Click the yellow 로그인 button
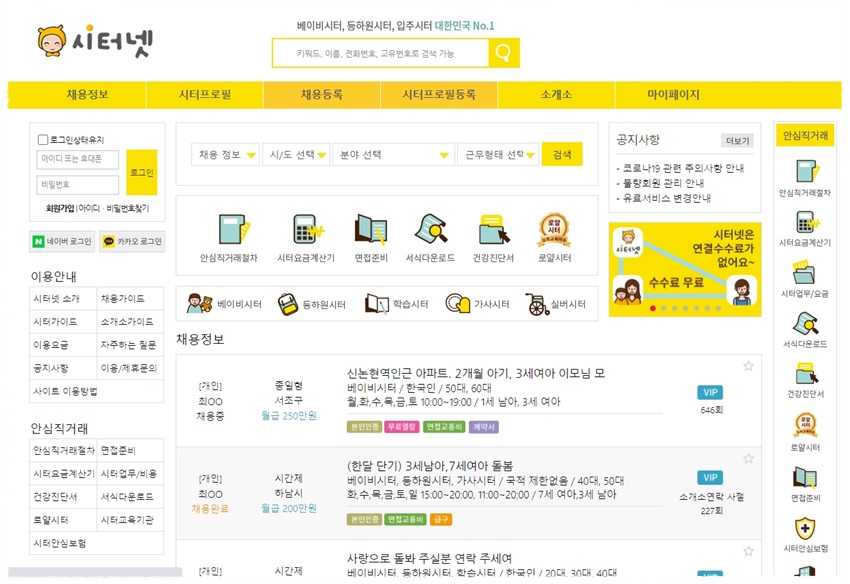The width and height of the screenshot is (850, 584). point(141,172)
